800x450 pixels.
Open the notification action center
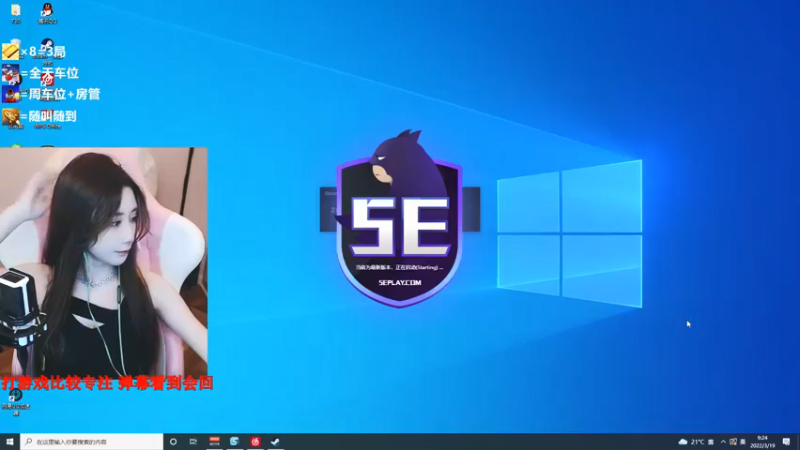coord(786,442)
